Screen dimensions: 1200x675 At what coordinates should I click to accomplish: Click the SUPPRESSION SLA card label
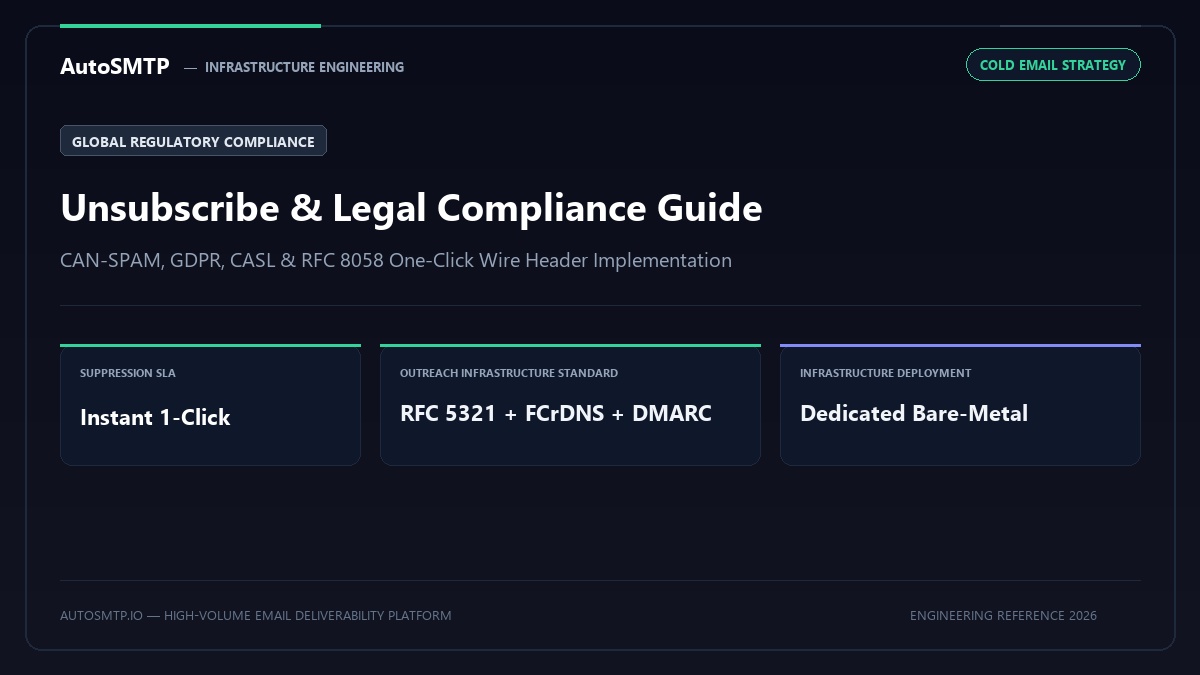click(x=128, y=373)
